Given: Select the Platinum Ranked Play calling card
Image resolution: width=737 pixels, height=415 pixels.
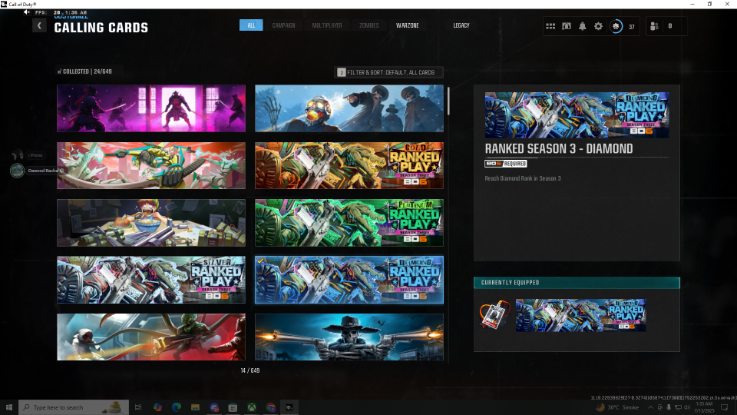Looking at the screenshot, I should pos(349,223).
